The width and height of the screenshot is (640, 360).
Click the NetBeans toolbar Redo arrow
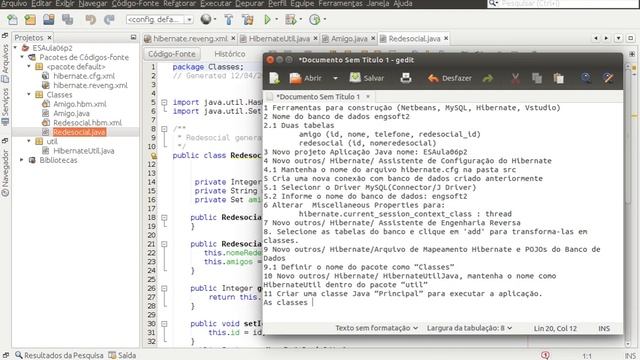click(x=109, y=19)
